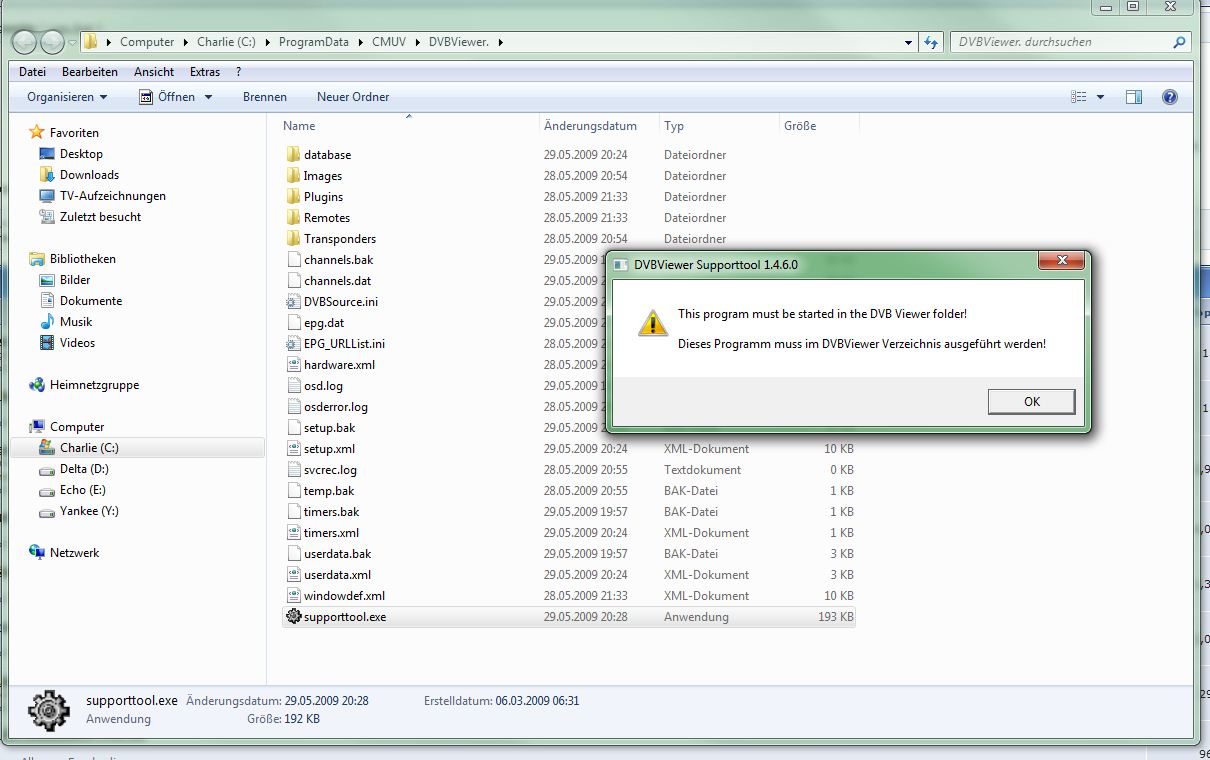Screen dimensions: 1210x760
Task: Open TV-Aufzeichnungen in favorites
Action: click(113, 196)
